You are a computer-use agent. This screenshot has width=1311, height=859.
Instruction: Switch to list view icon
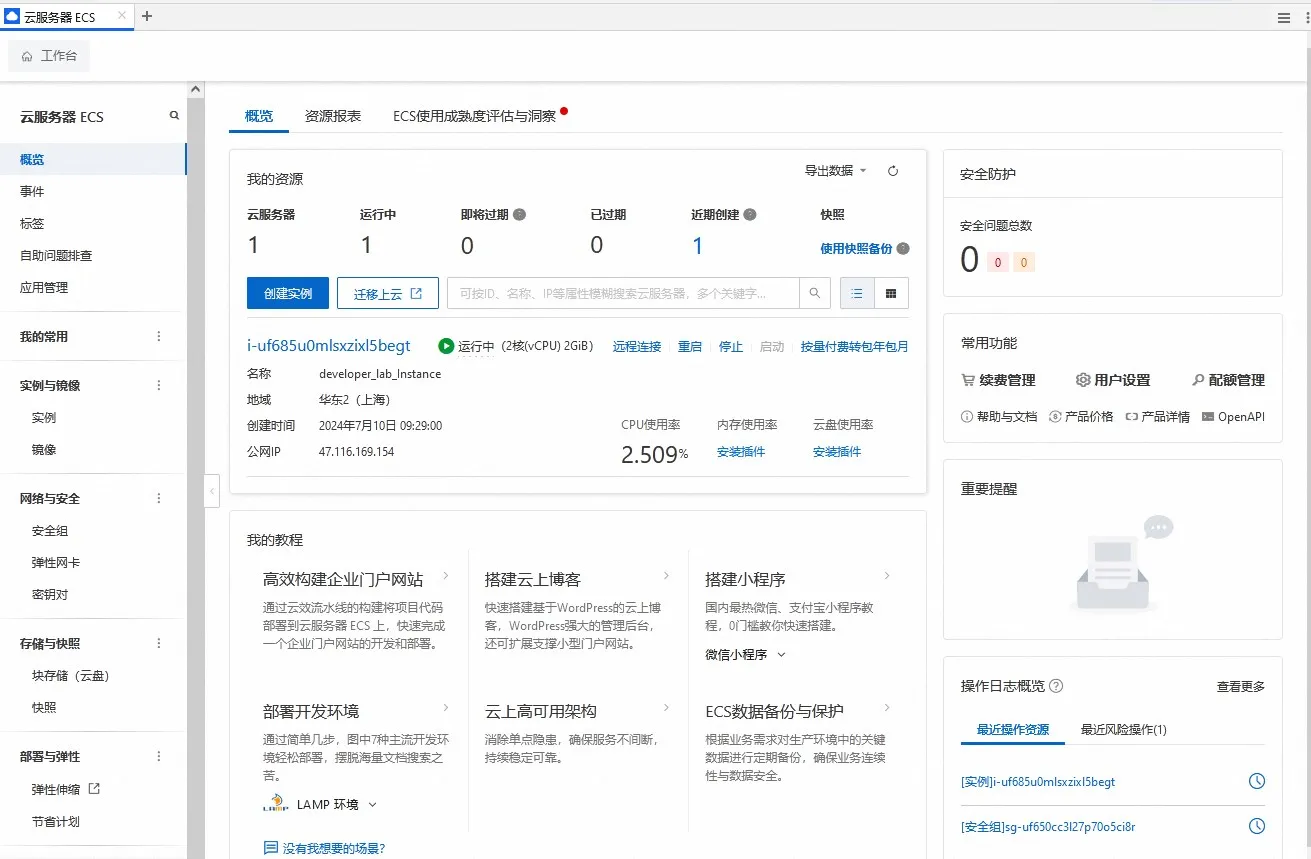(x=857, y=293)
